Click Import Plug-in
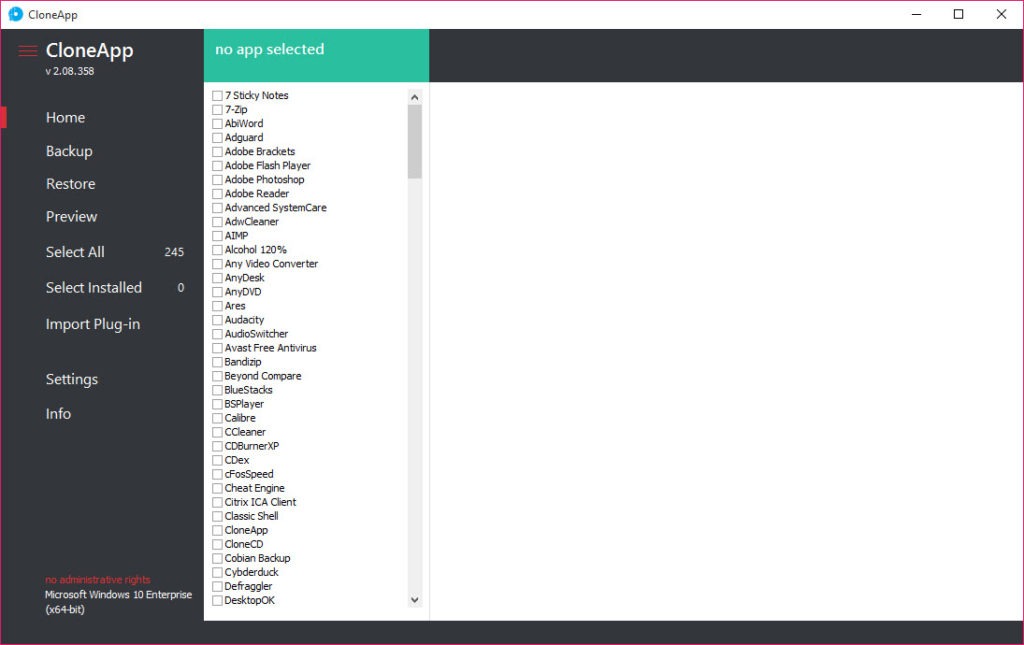Image resolution: width=1024 pixels, height=645 pixels. [93, 324]
